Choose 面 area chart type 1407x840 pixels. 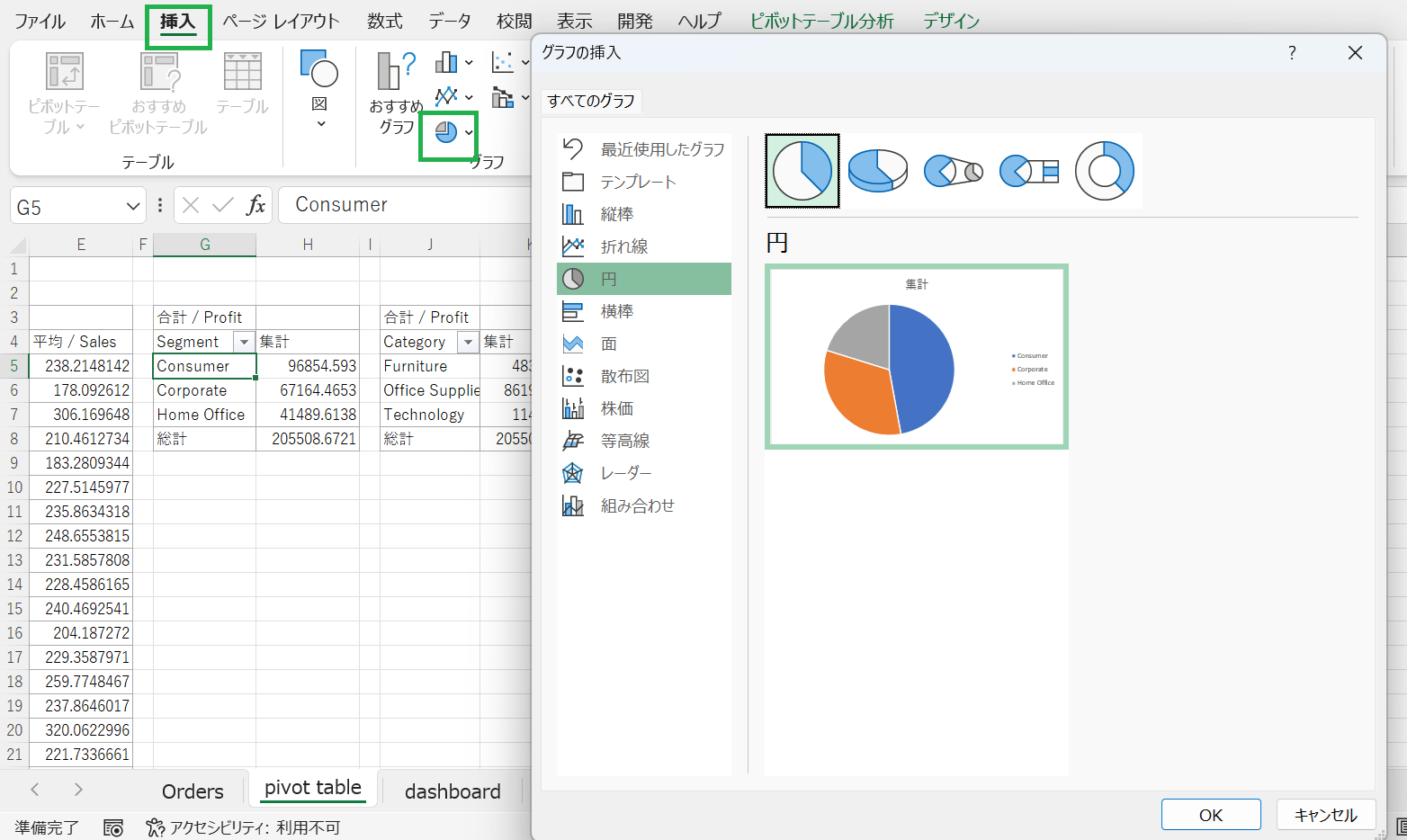(644, 344)
